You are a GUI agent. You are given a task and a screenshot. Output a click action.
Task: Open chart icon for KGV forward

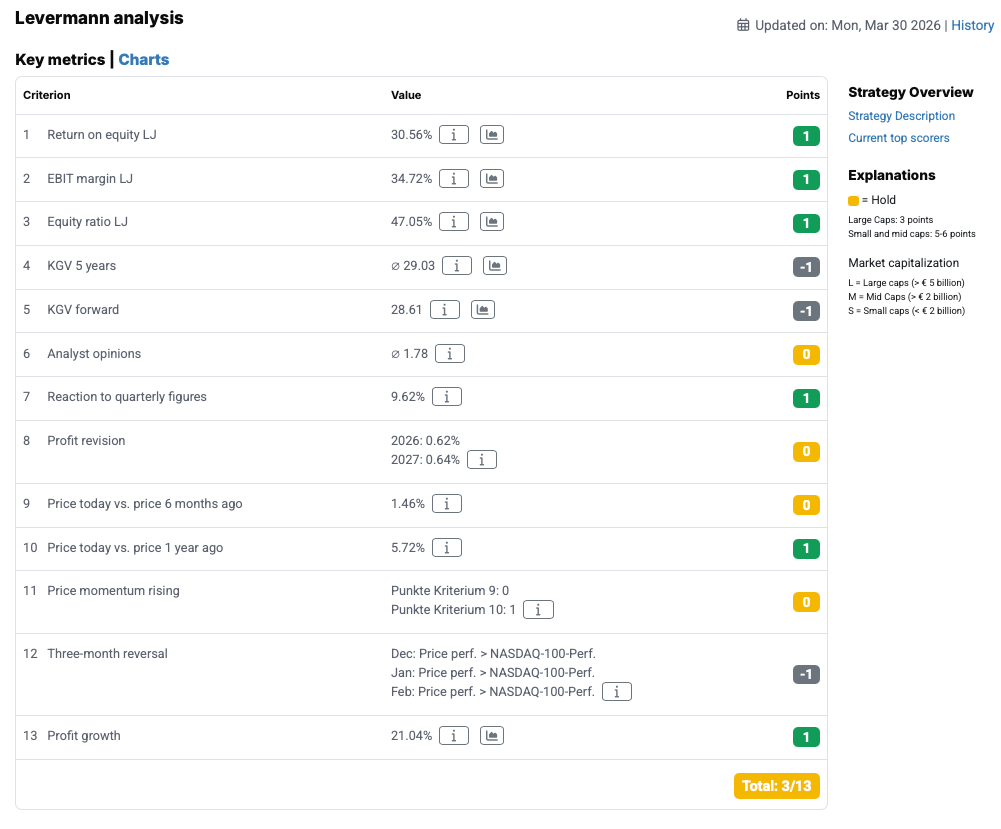click(x=482, y=310)
